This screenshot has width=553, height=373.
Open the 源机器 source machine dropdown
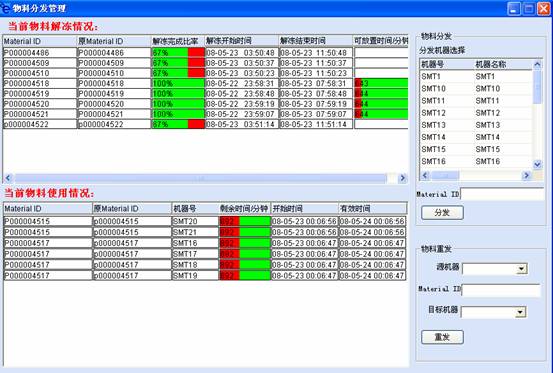coord(521,269)
